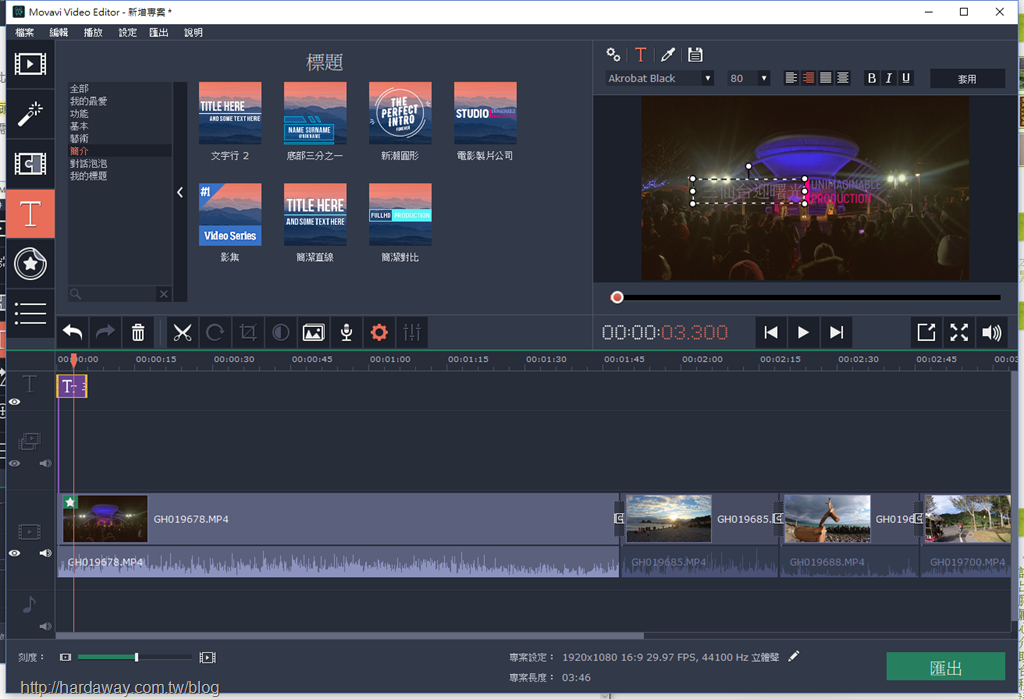
Task: Mute the overlay track speaker
Action: click(x=45, y=463)
